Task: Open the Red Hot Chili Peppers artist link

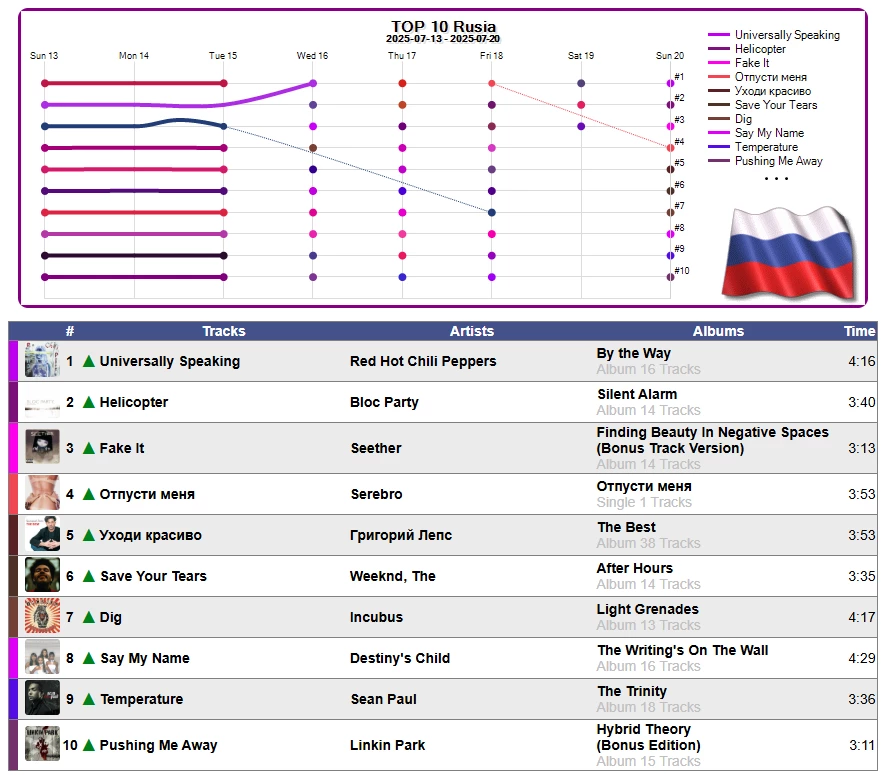Action: coord(423,361)
